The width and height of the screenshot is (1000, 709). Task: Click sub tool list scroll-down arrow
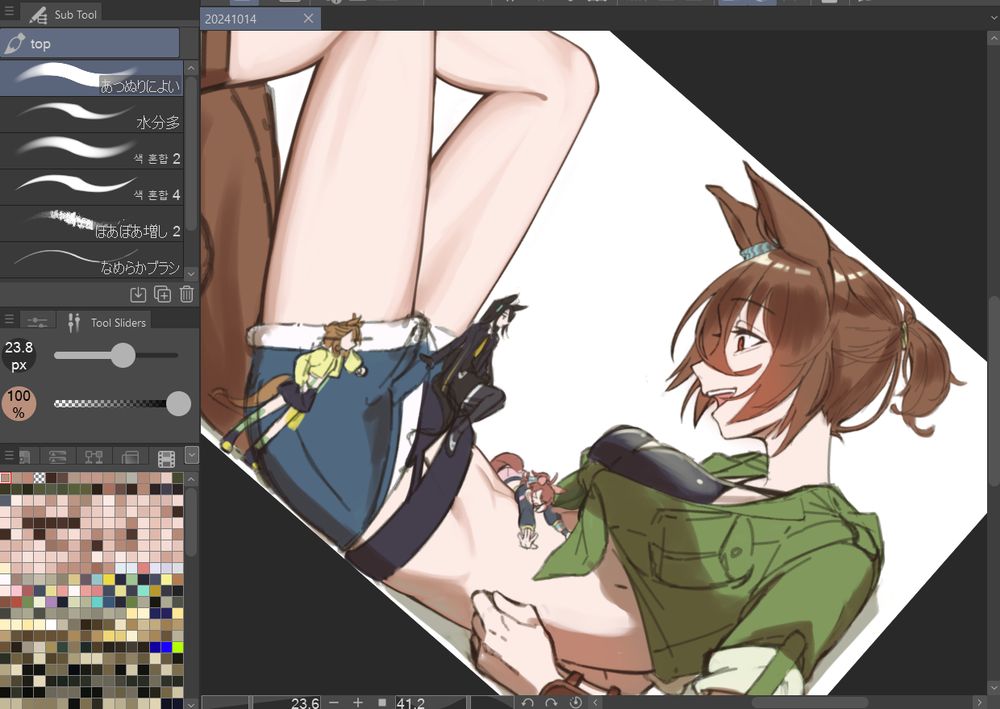191,273
